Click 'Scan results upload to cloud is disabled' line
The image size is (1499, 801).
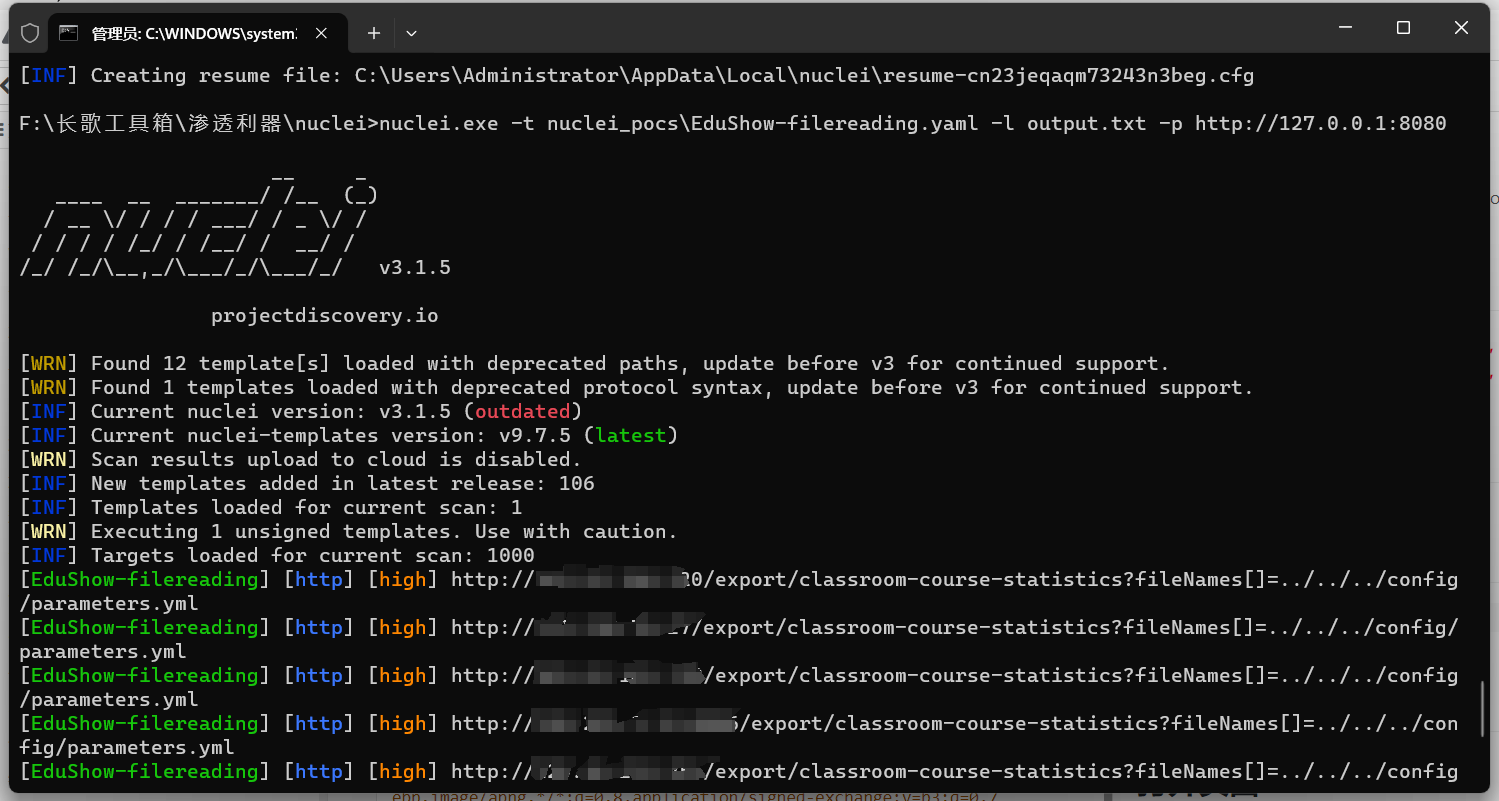(x=301, y=459)
